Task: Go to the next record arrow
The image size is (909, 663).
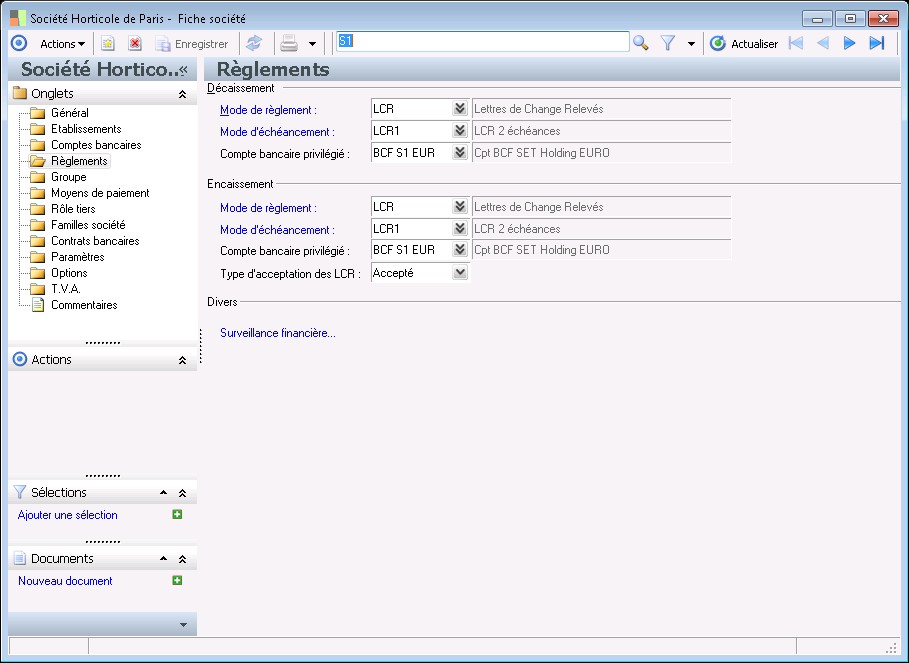Action: click(849, 43)
